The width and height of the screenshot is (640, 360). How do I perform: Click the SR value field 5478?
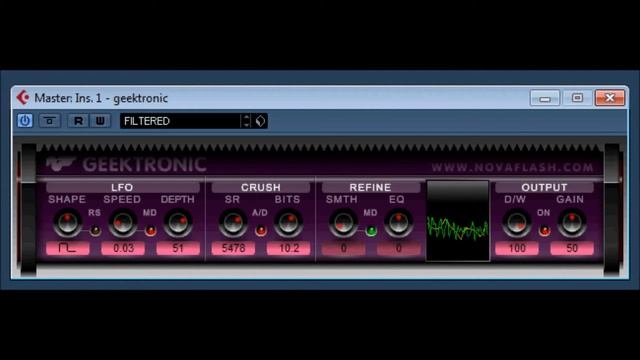point(233,248)
